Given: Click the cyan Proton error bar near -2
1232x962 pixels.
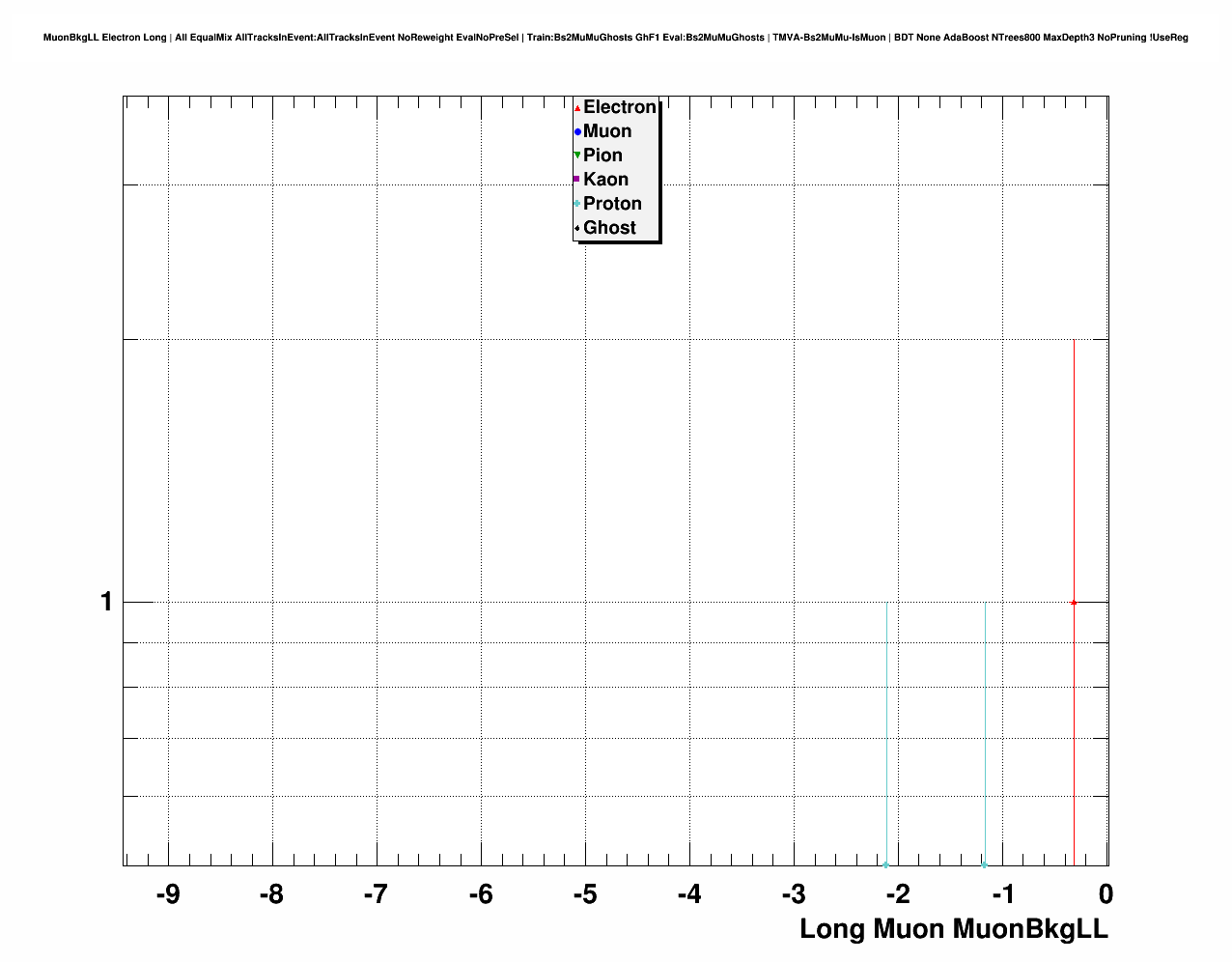Looking at the screenshot, I should pos(886,734).
